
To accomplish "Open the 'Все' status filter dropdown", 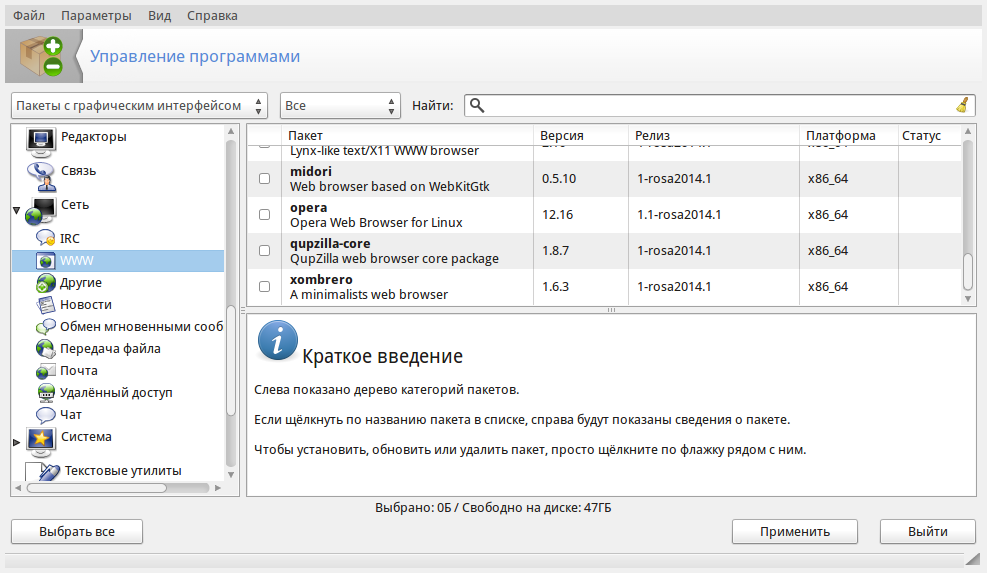I will coord(340,106).
